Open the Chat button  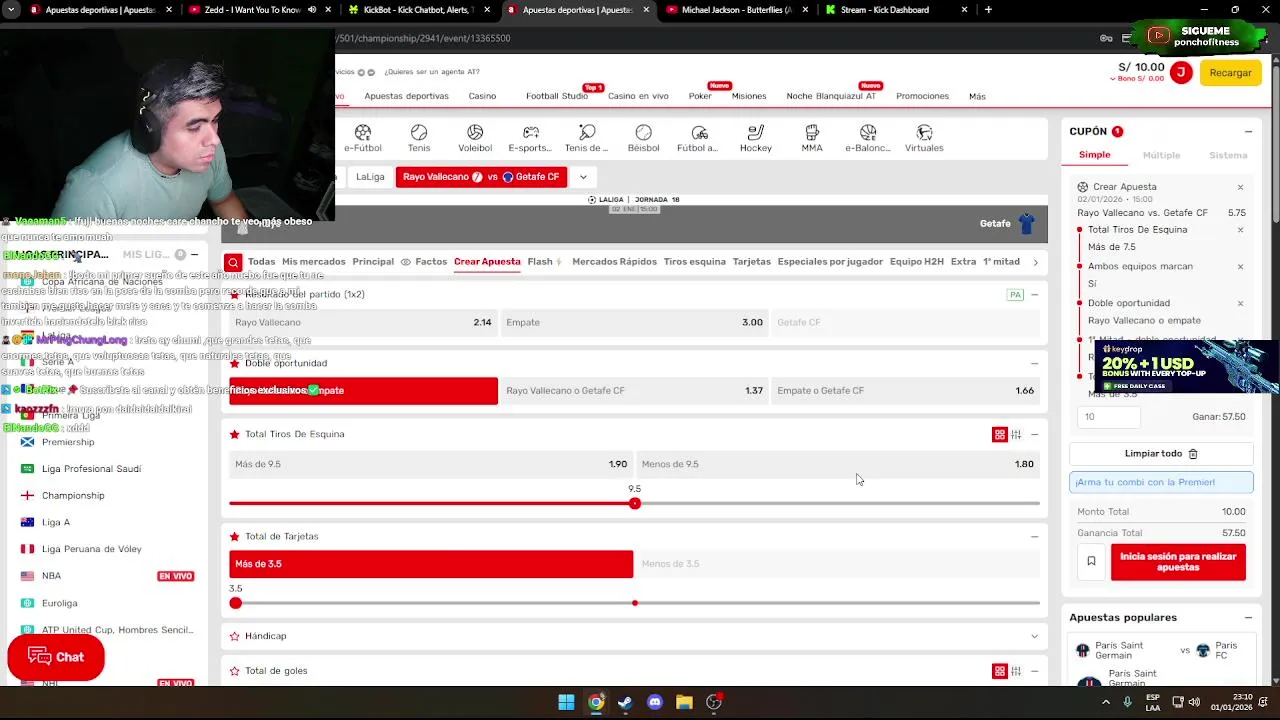pos(56,657)
